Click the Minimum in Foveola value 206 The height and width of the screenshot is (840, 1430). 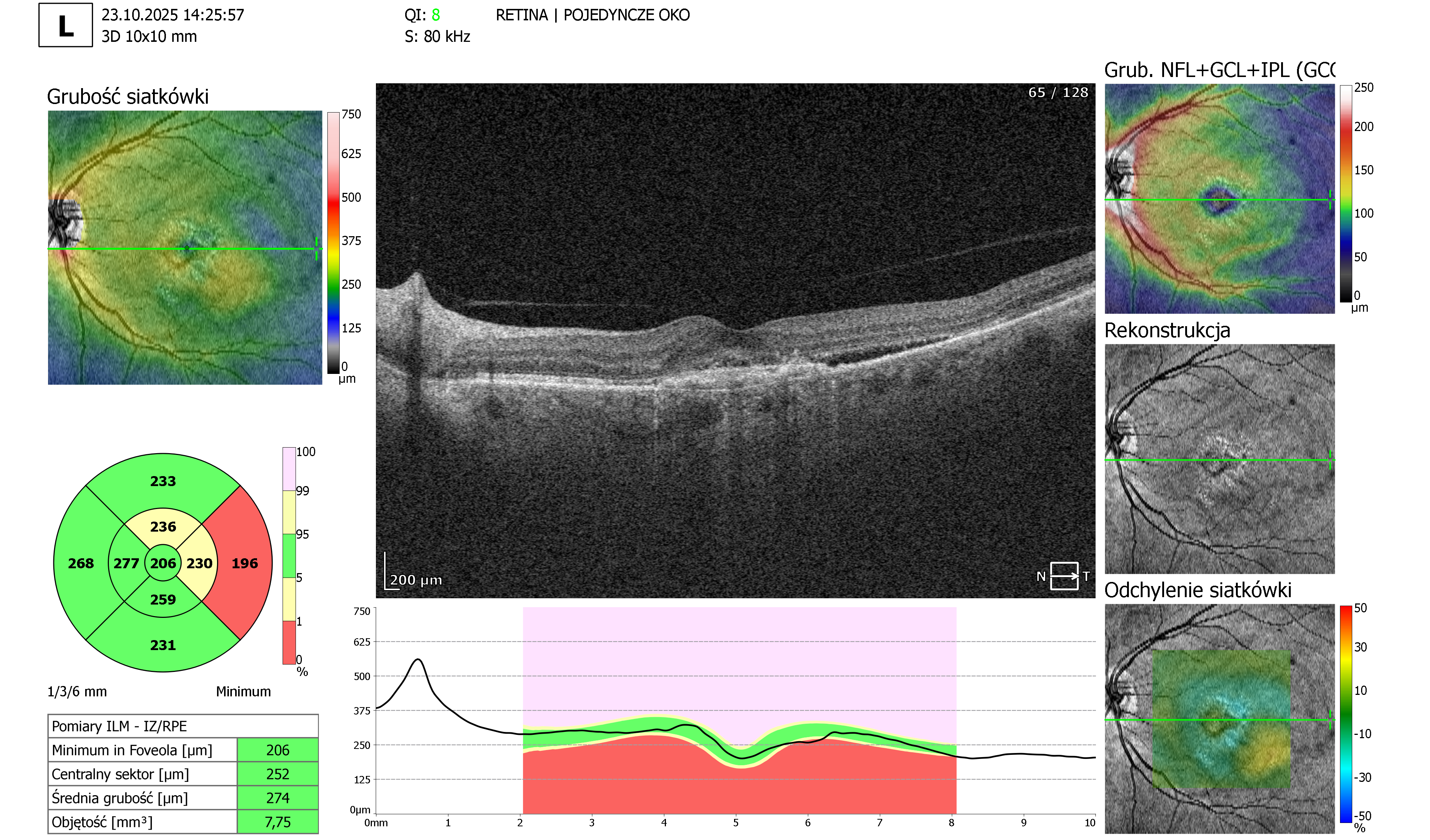(x=277, y=750)
